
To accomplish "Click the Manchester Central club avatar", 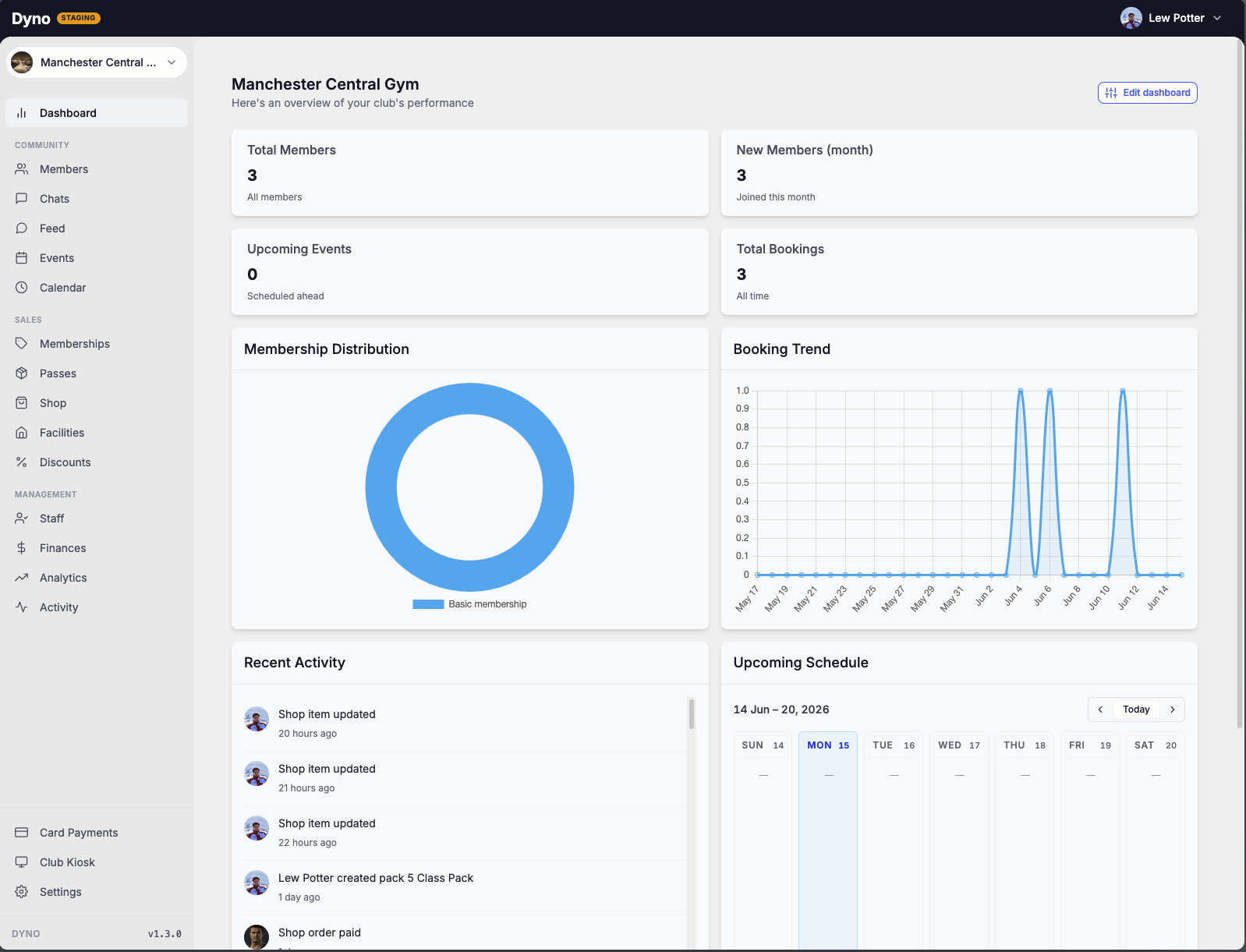I will [x=22, y=62].
